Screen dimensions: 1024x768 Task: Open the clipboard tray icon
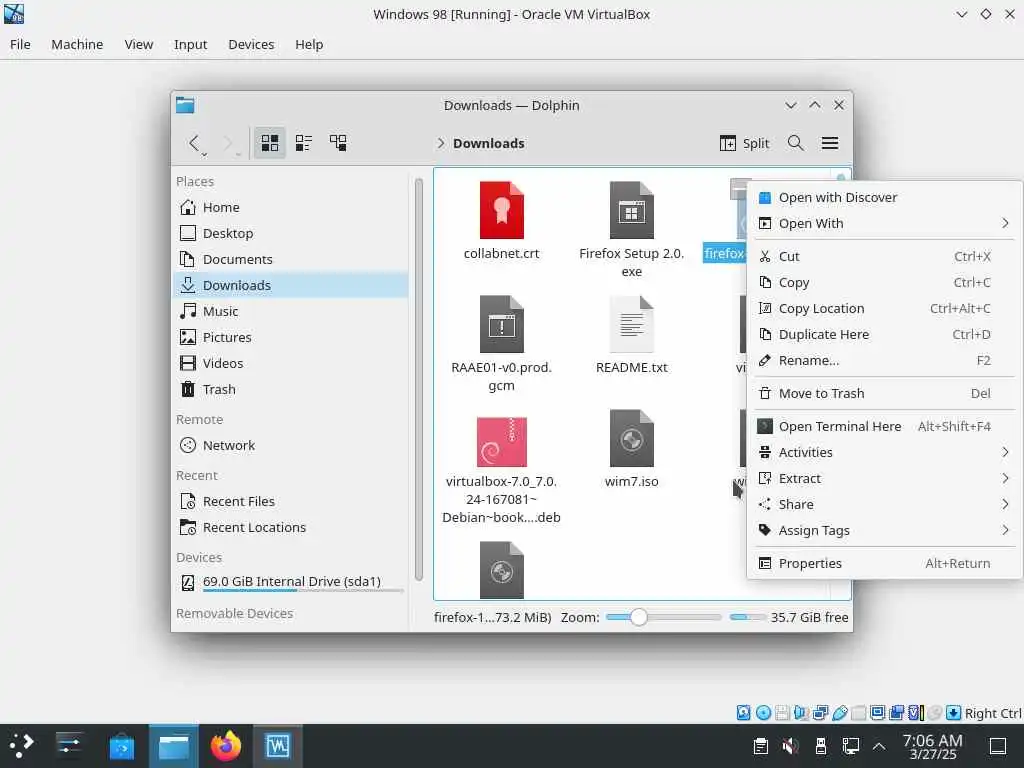(x=760, y=746)
